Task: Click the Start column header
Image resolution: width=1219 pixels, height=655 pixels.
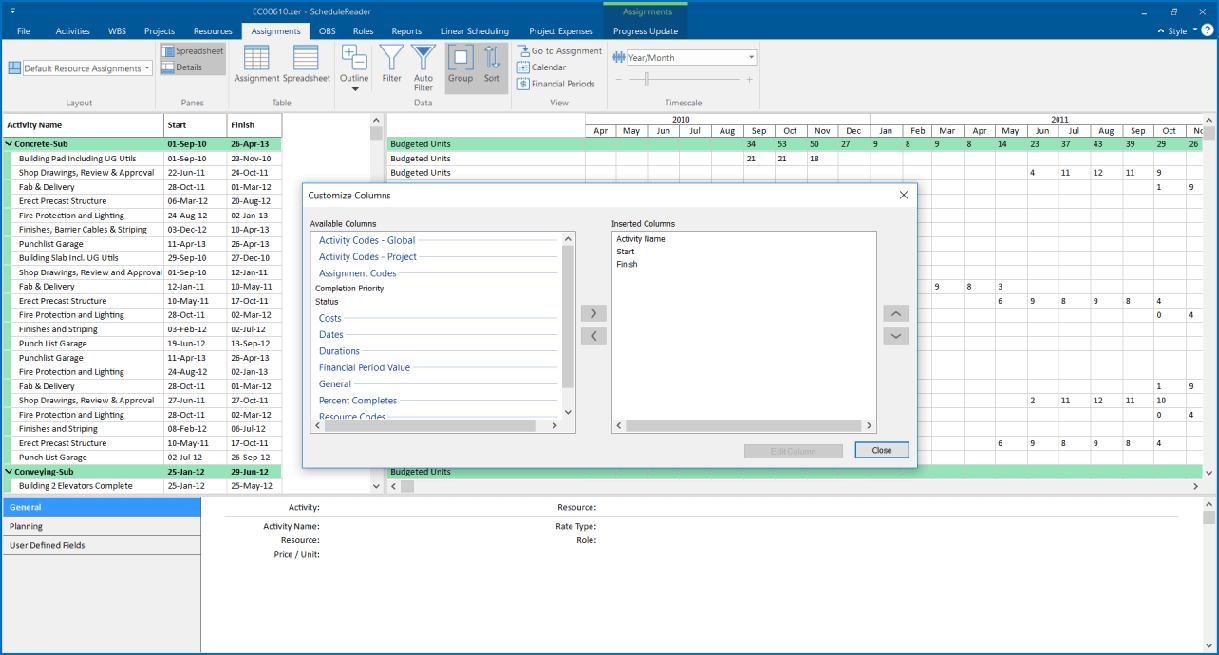Action: (196, 125)
